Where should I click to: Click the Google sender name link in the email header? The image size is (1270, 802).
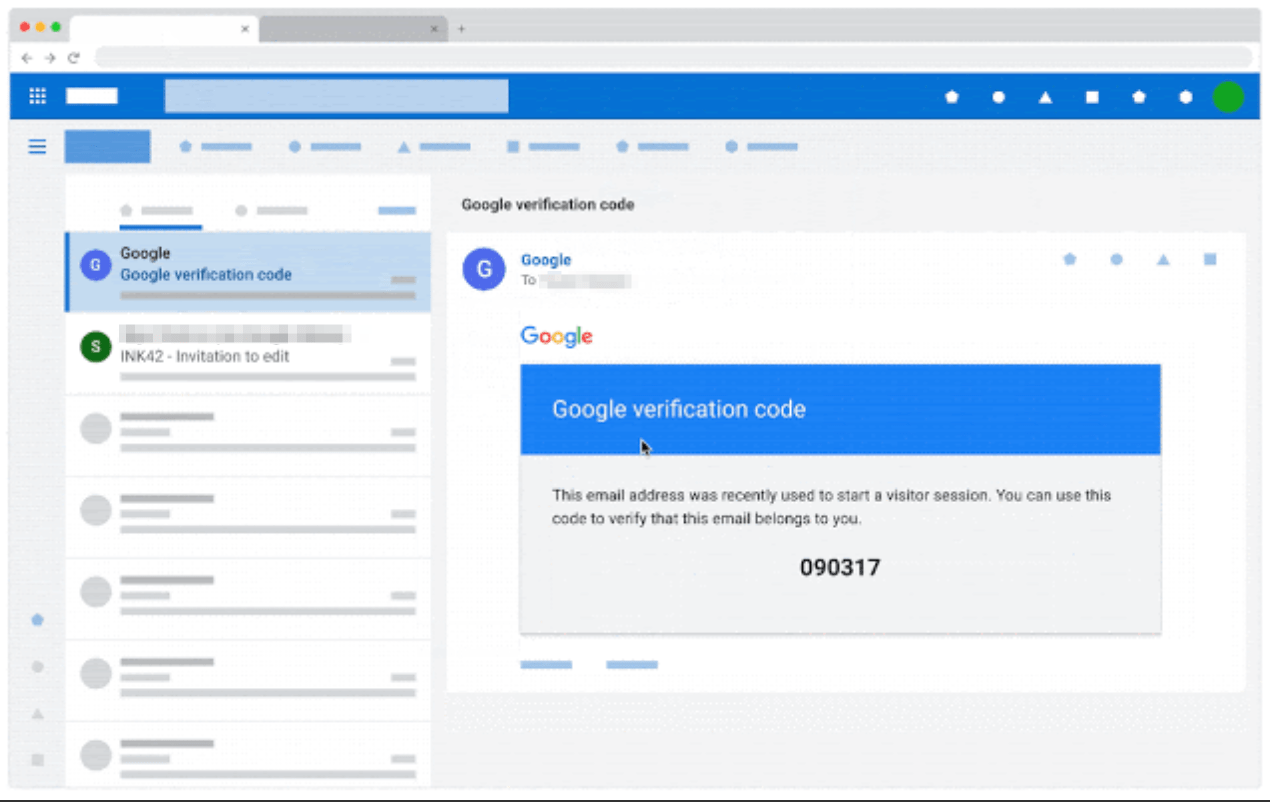[545, 259]
